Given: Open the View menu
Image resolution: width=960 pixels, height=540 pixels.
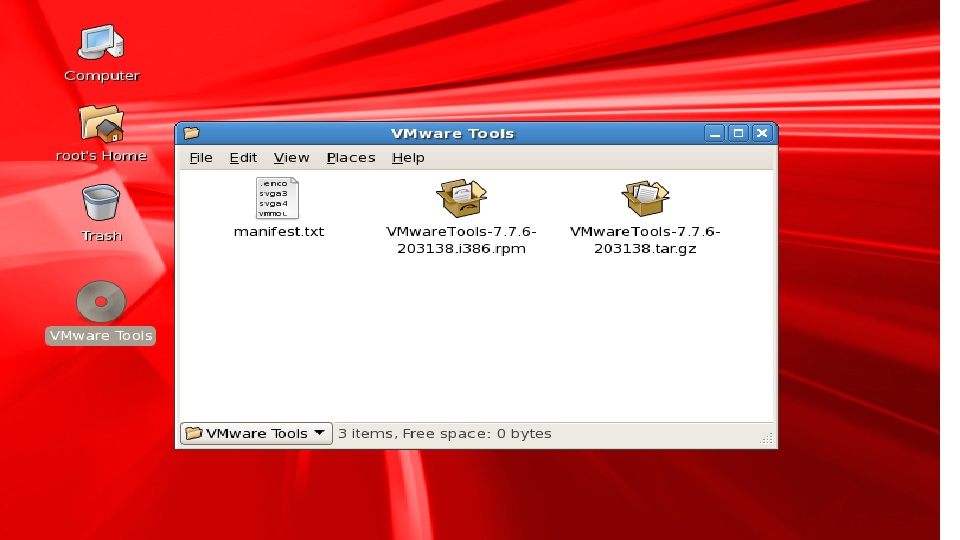Looking at the screenshot, I should 291,158.
